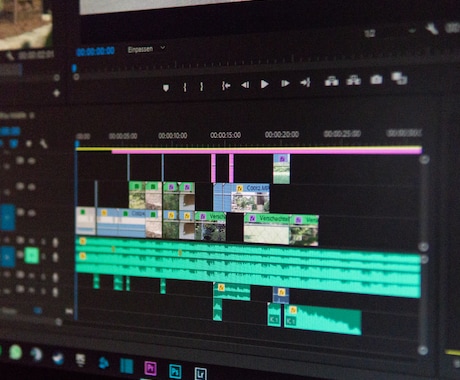460x380 pixels.
Task: Click the Mark In brace icon
Action: [x=185, y=87]
